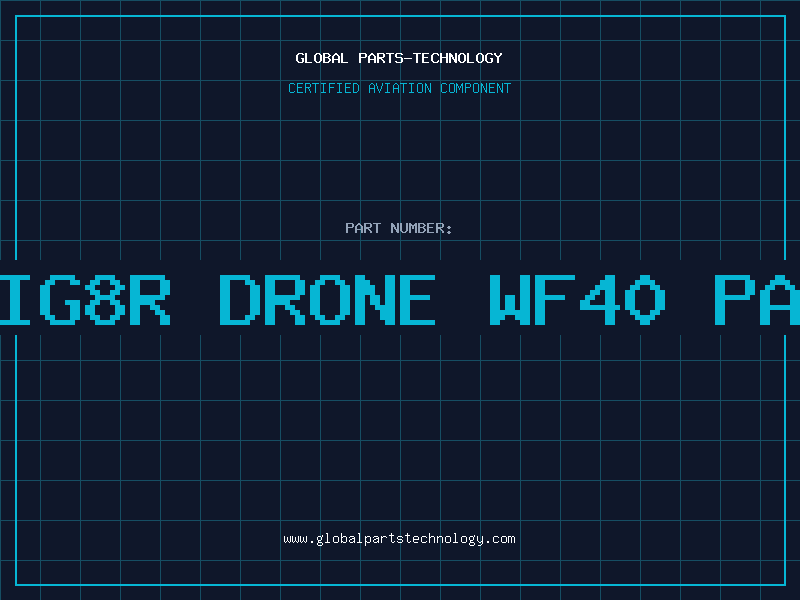Click the letter D in DRONE
This screenshot has height=600, width=800.
click(x=240, y=300)
